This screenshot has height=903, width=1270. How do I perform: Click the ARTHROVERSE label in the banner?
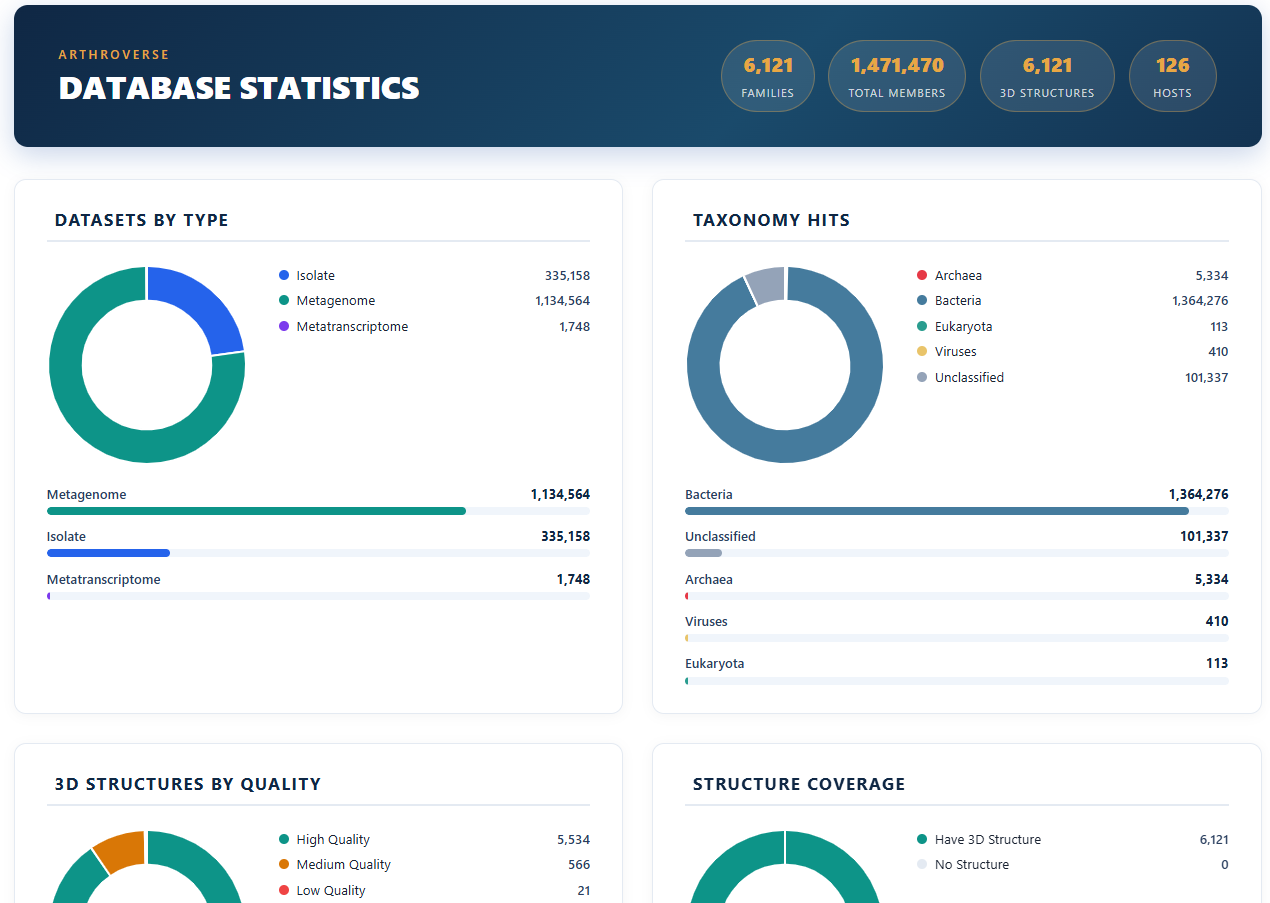114,55
